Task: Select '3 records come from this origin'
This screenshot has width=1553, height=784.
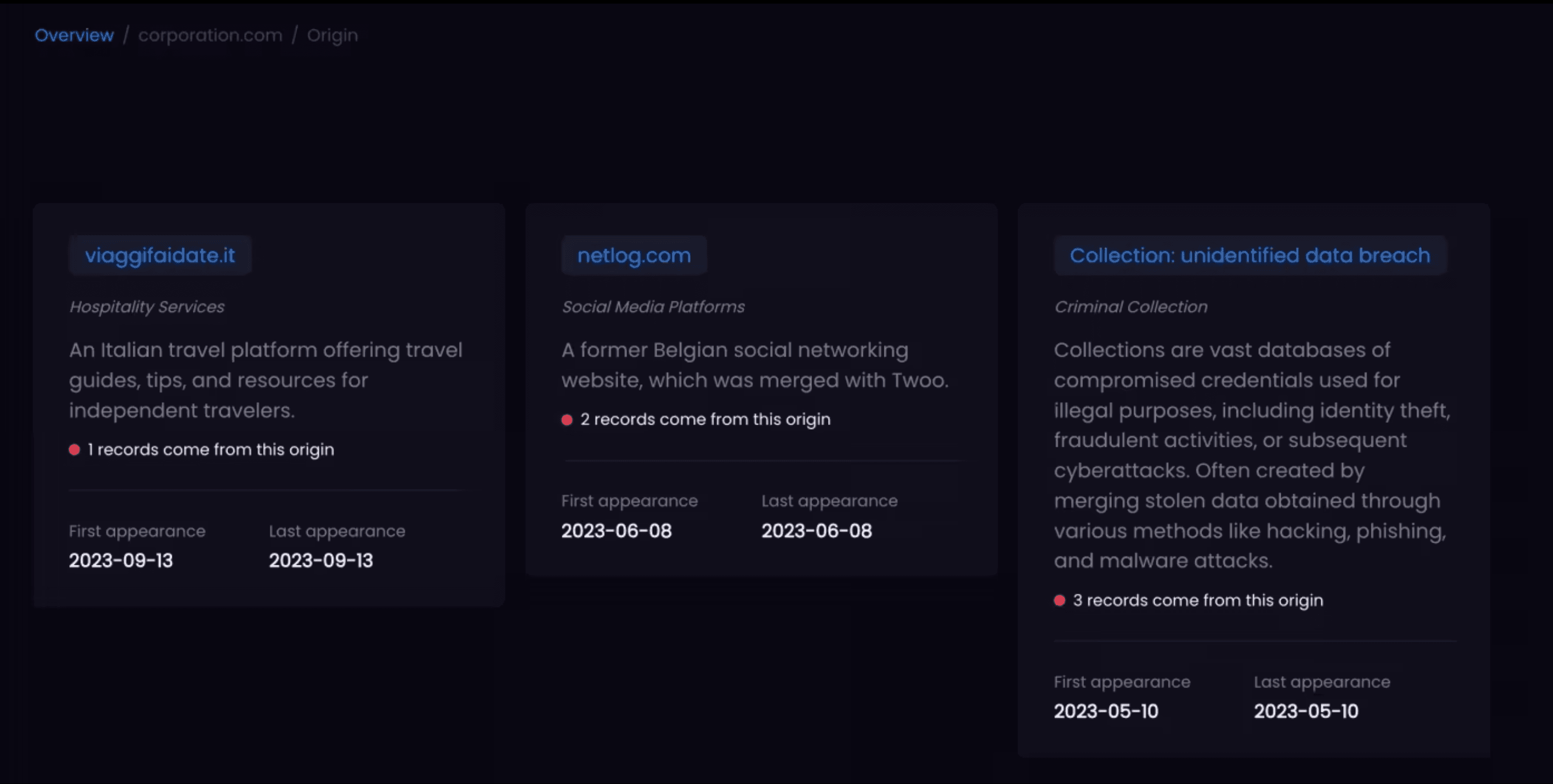Action: pyautogui.click(x=1198, y=600)
